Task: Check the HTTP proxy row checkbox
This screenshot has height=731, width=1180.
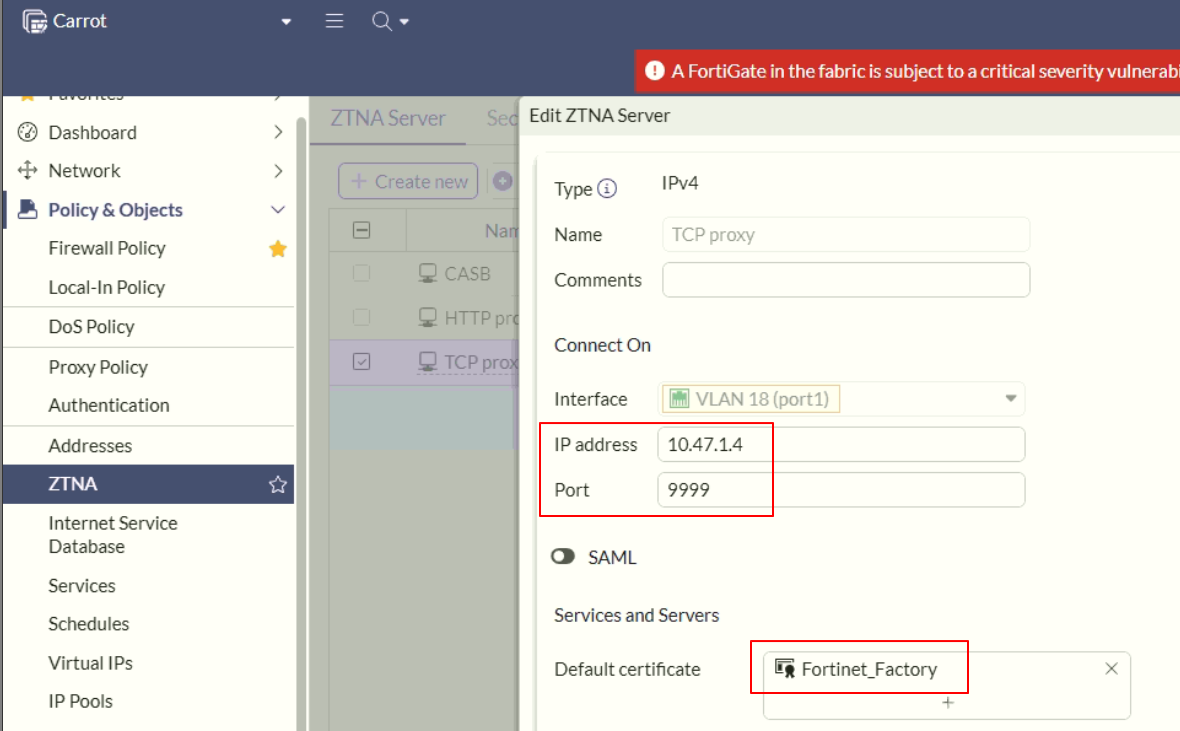Action: click(x=361, y=318)
